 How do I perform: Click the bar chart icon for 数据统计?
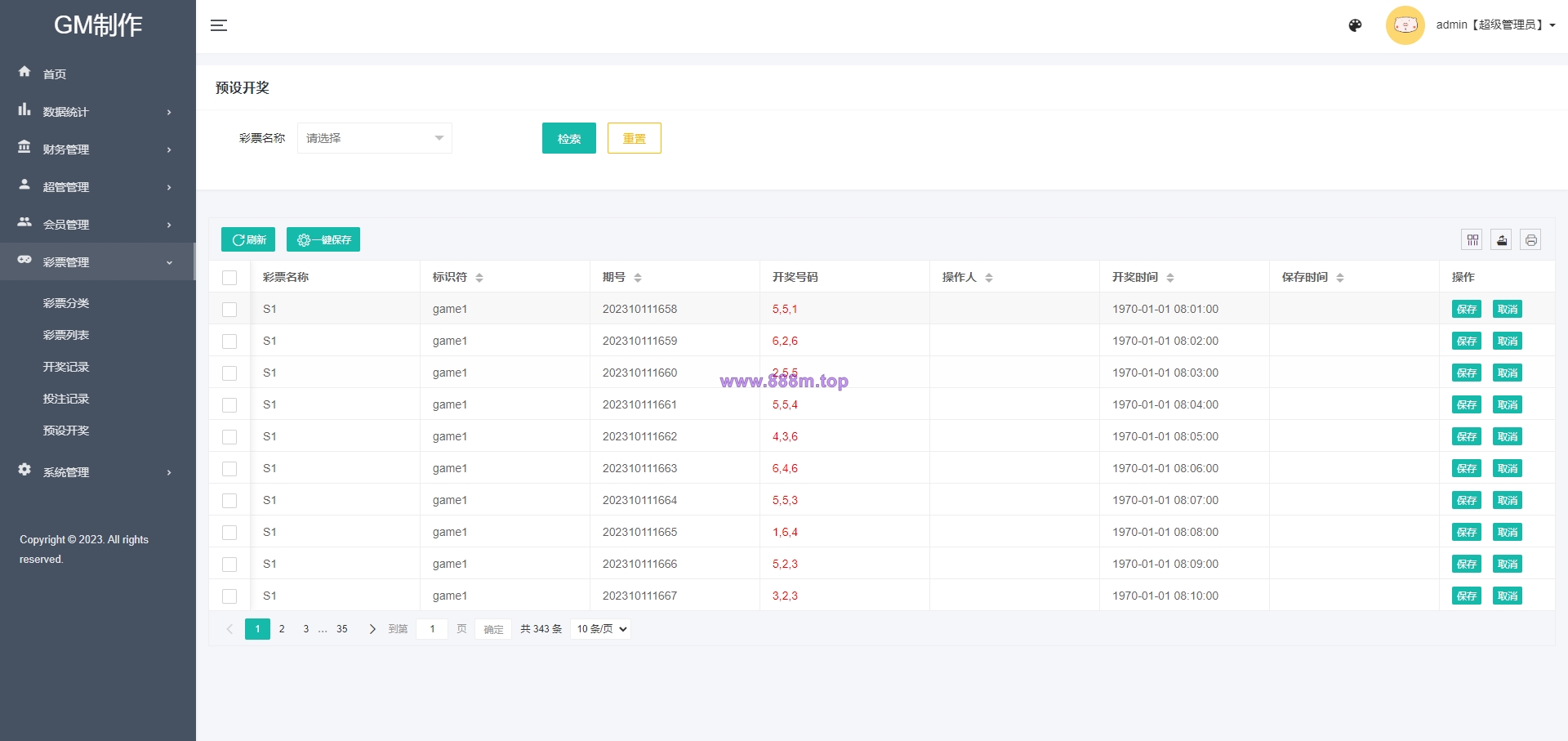point(24,109)
